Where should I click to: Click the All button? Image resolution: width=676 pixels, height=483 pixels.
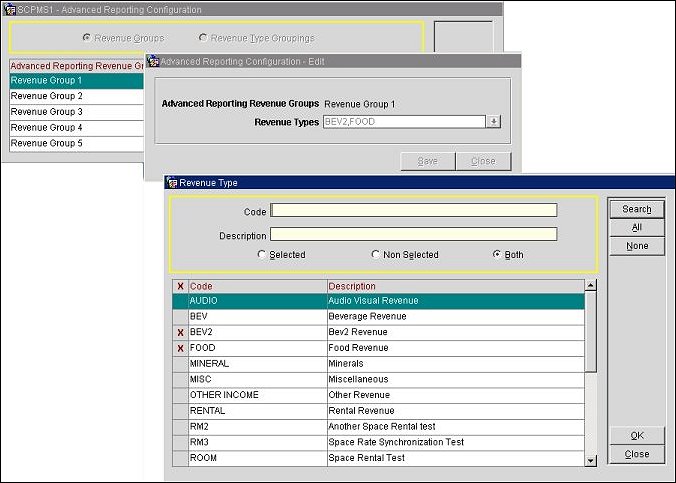(x=637, y=228)
